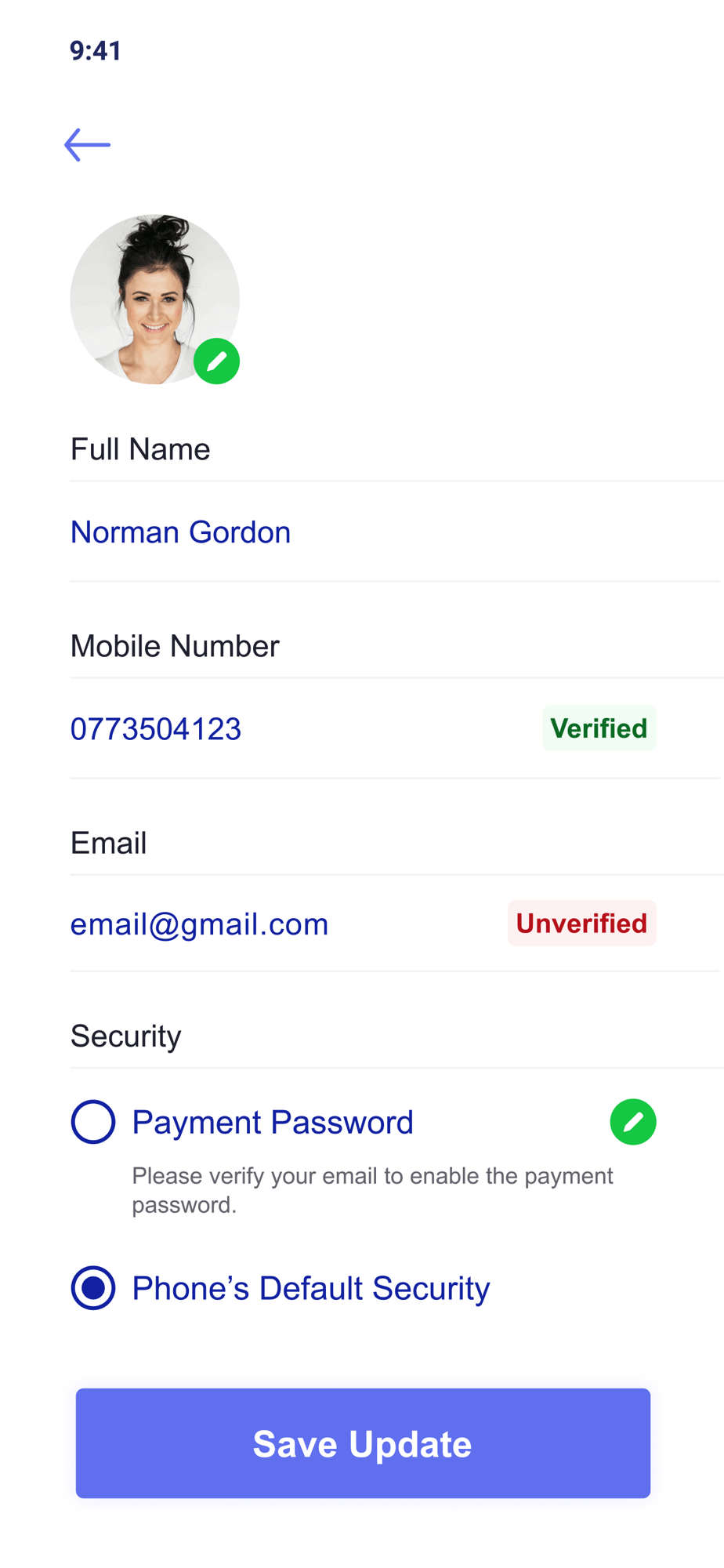Click the Full Name heading

[x=140, y=449]
